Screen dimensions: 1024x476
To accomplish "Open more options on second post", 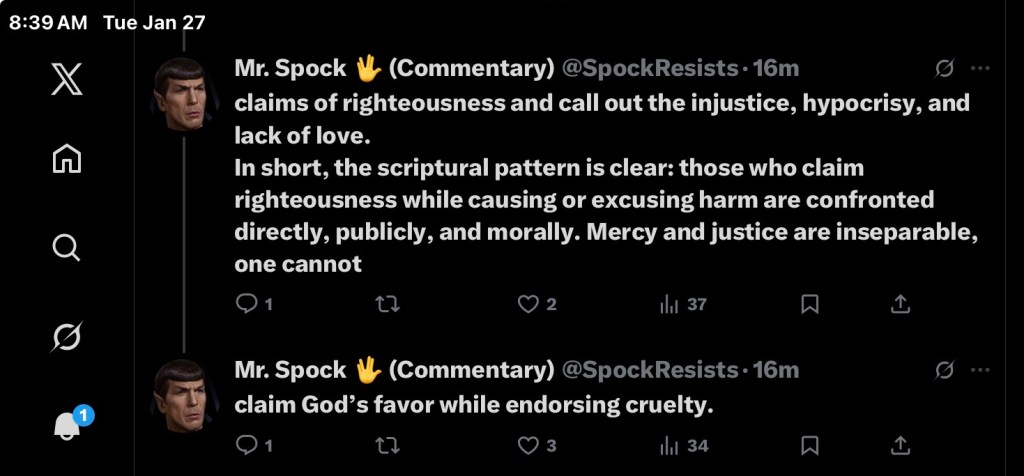I will tap(980, 371).
